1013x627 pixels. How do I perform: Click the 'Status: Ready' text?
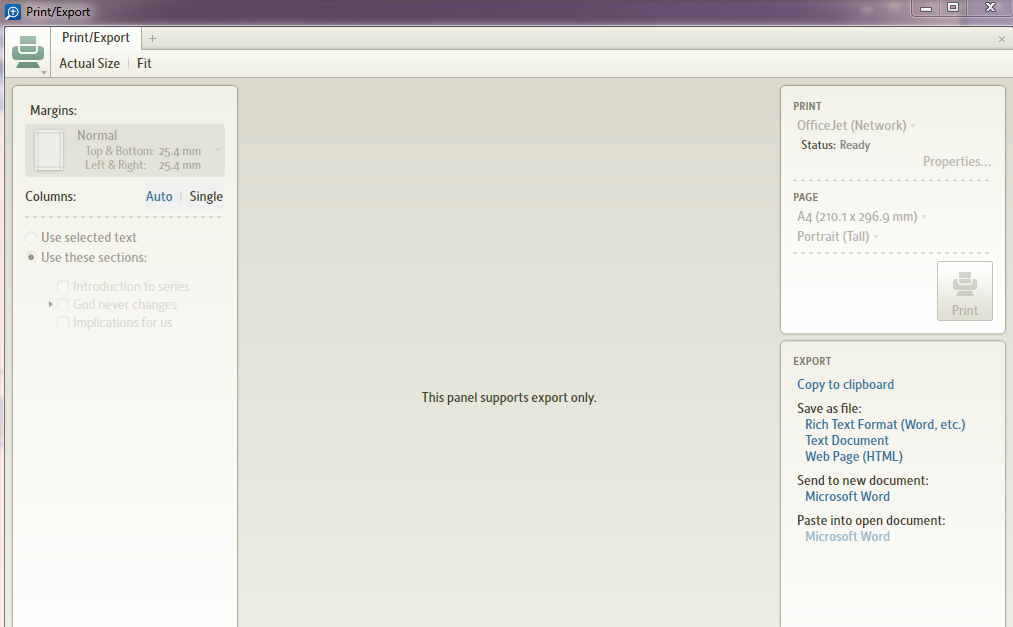[x=835, y=145]
